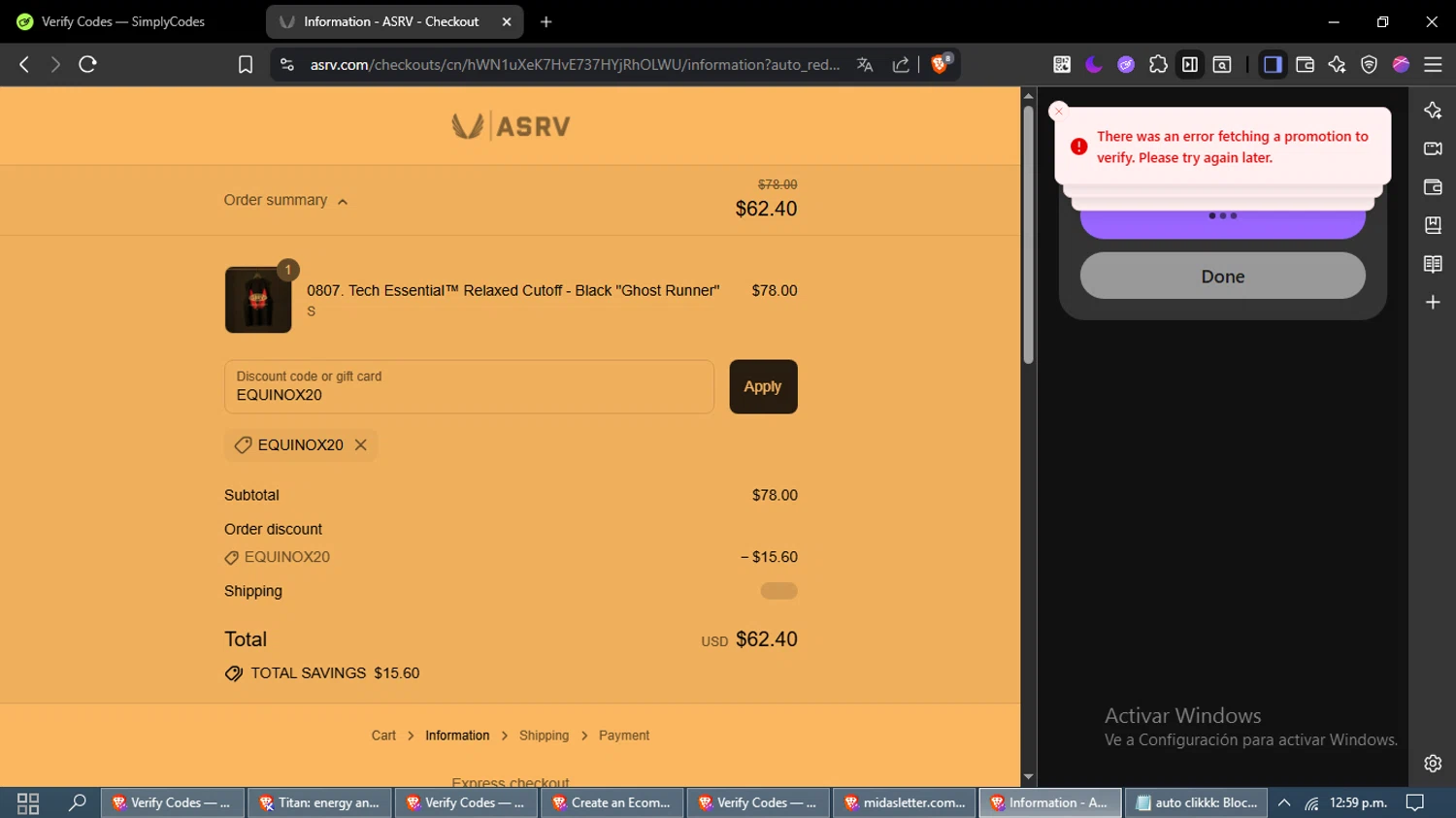Switch to Create an Ecom taskbar window
The width and height of the screenshot is (1456, 818).
click(x=612, y=802)
